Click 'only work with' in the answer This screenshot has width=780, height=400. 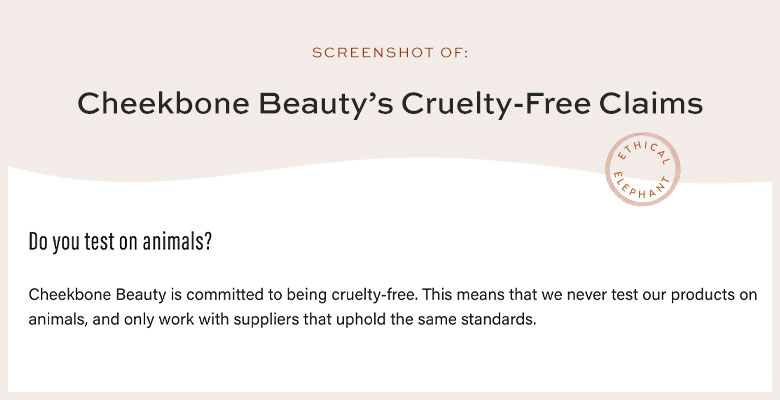tap(177, 320)
